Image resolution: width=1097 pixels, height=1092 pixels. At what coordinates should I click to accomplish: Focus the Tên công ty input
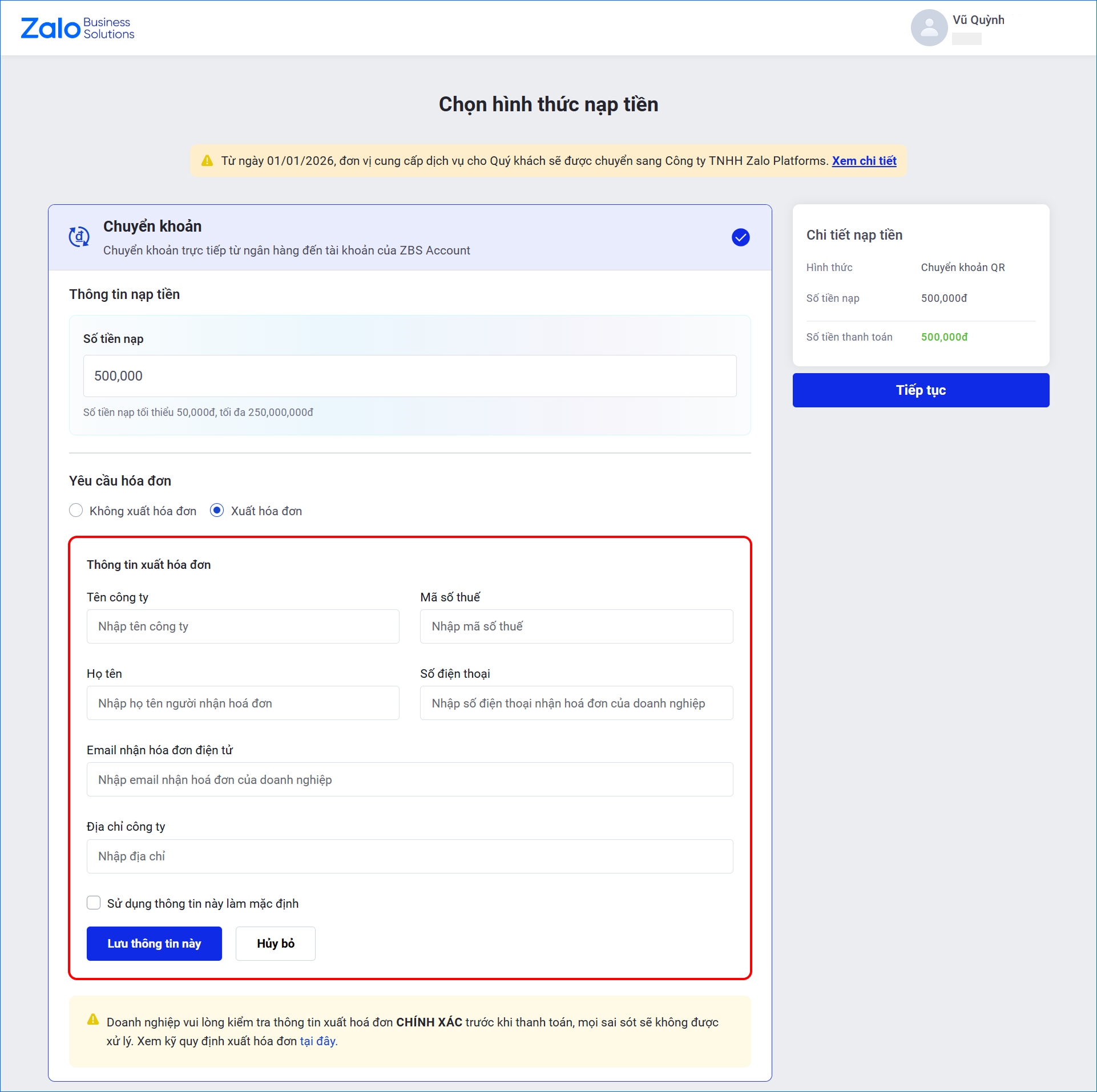(243, 626)
